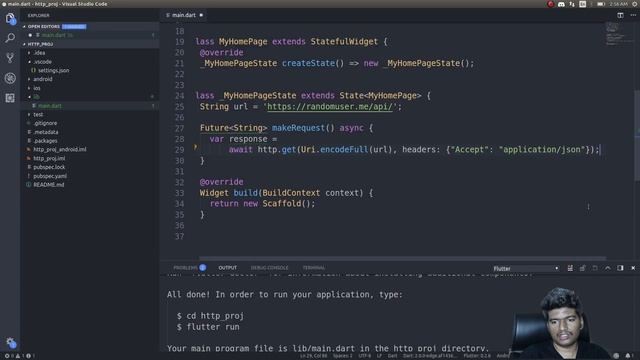Click the lightbulb code action icon
This screenshot has height=360, width=640.
[196, 147]
